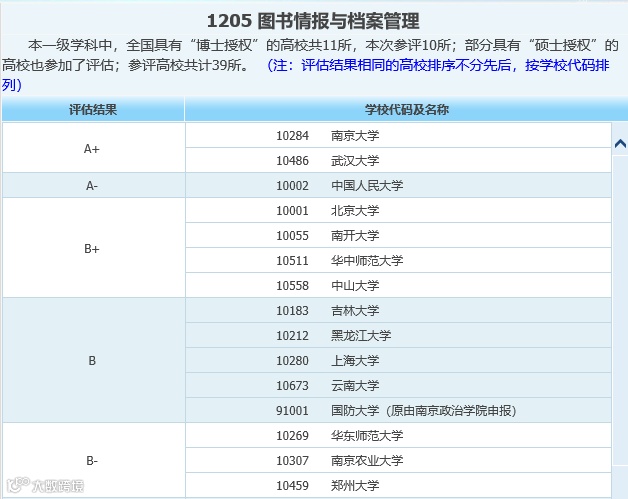Select the row 10459 郑州大学
Viewport: 628px width, 499px height.
(x=398, y=485)
